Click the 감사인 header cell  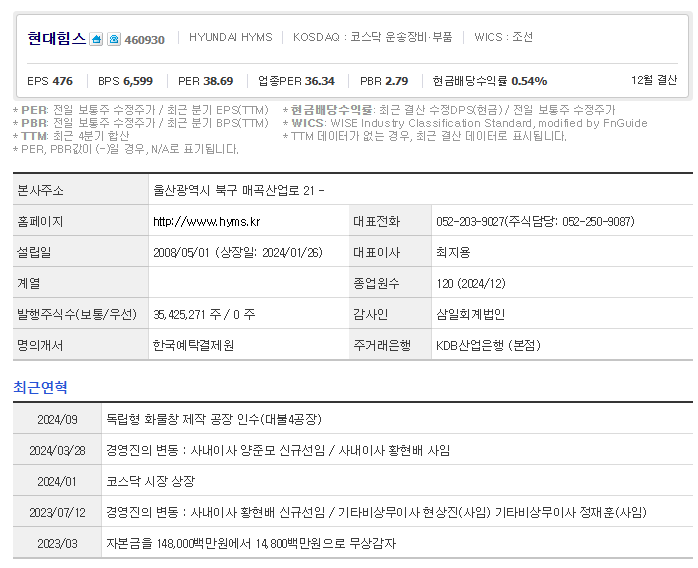390,314
